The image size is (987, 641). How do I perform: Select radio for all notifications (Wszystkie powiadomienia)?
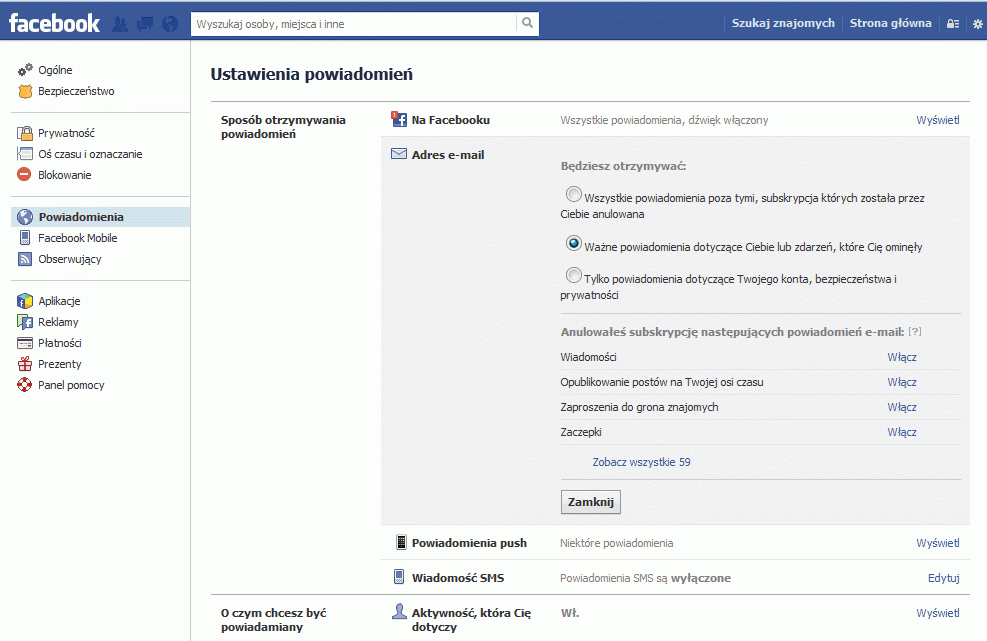(x=573, y=194)
